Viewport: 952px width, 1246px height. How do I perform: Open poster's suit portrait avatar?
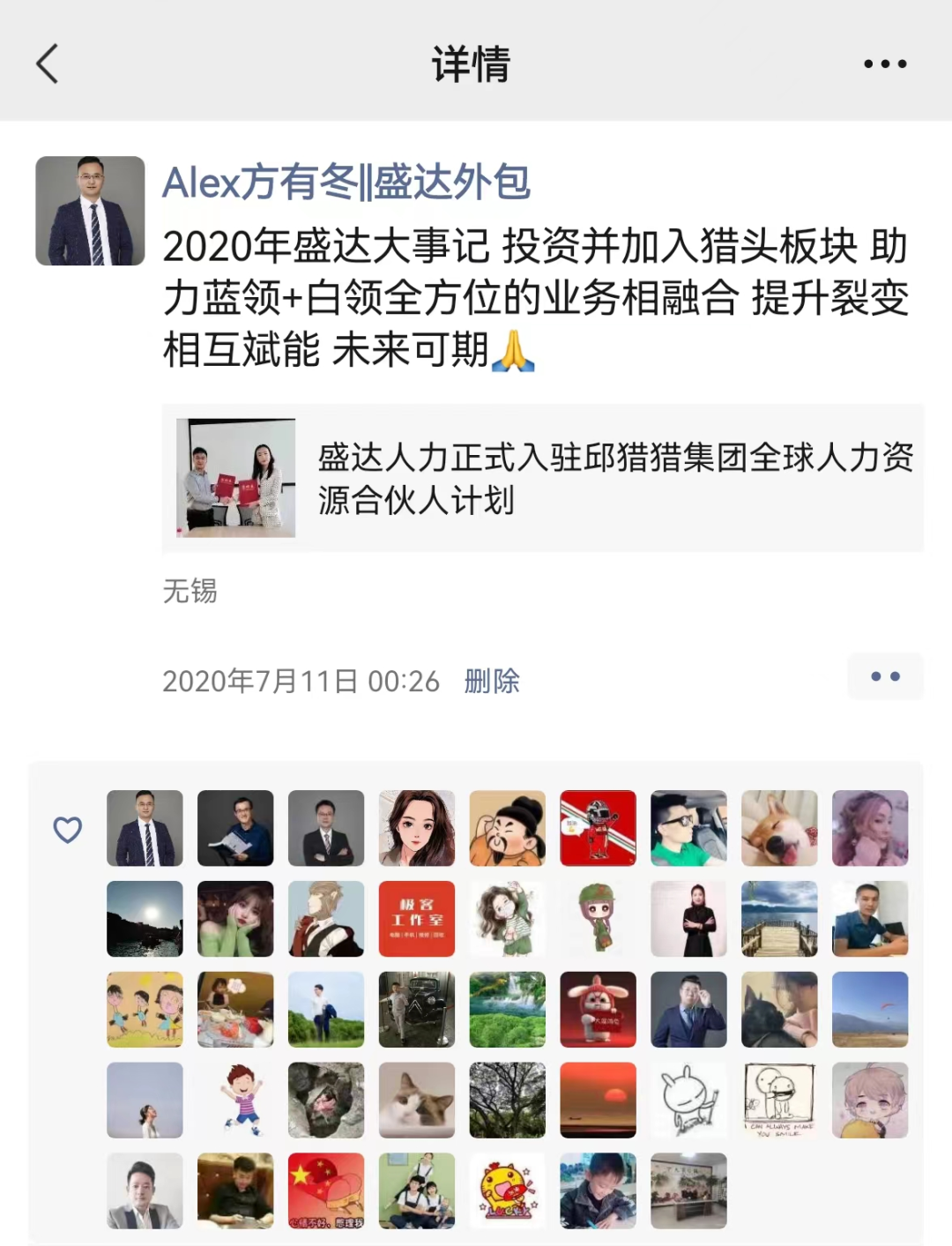[x=90, y=211]
